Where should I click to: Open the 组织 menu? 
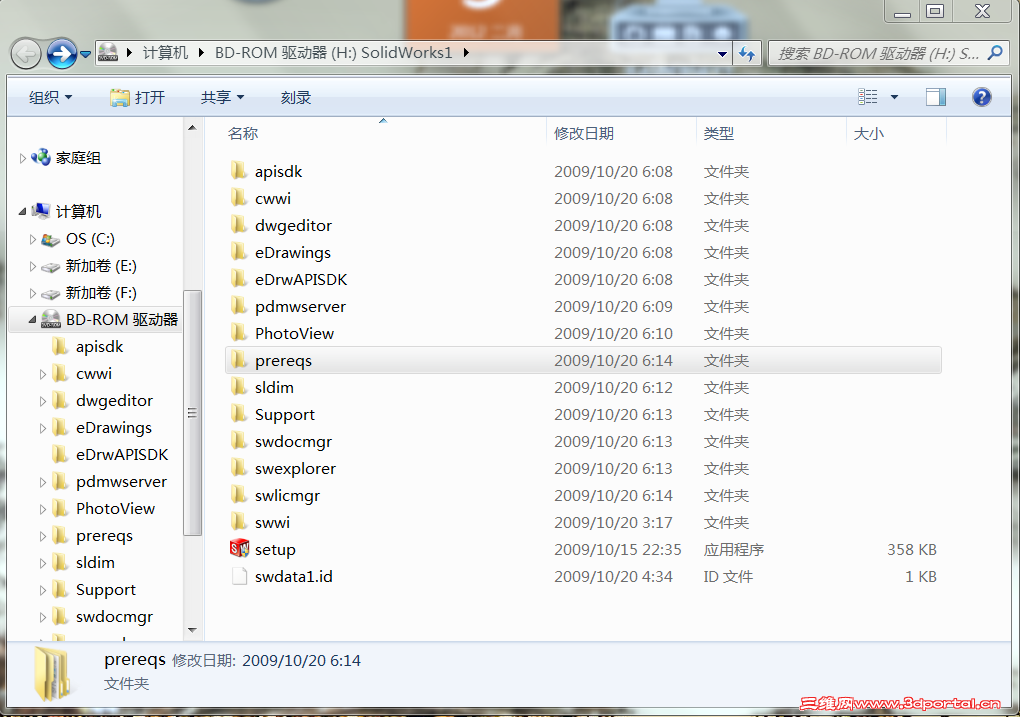(51, 98)
